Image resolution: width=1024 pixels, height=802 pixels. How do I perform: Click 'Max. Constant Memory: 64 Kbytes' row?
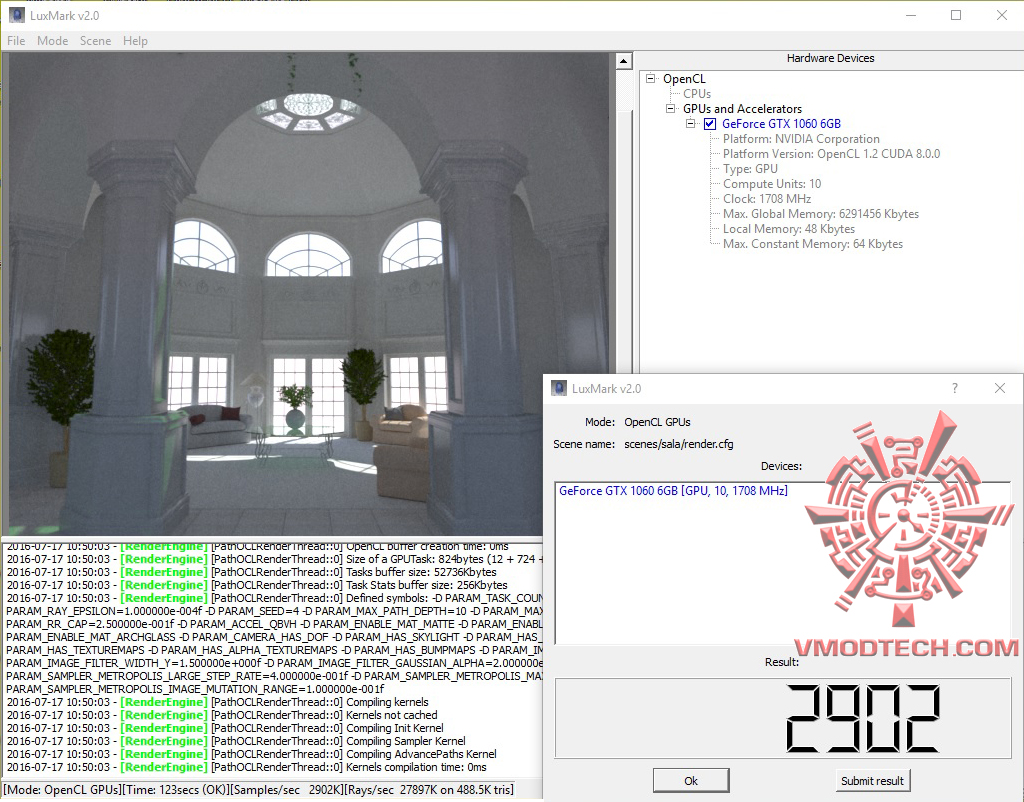(812, 244)
